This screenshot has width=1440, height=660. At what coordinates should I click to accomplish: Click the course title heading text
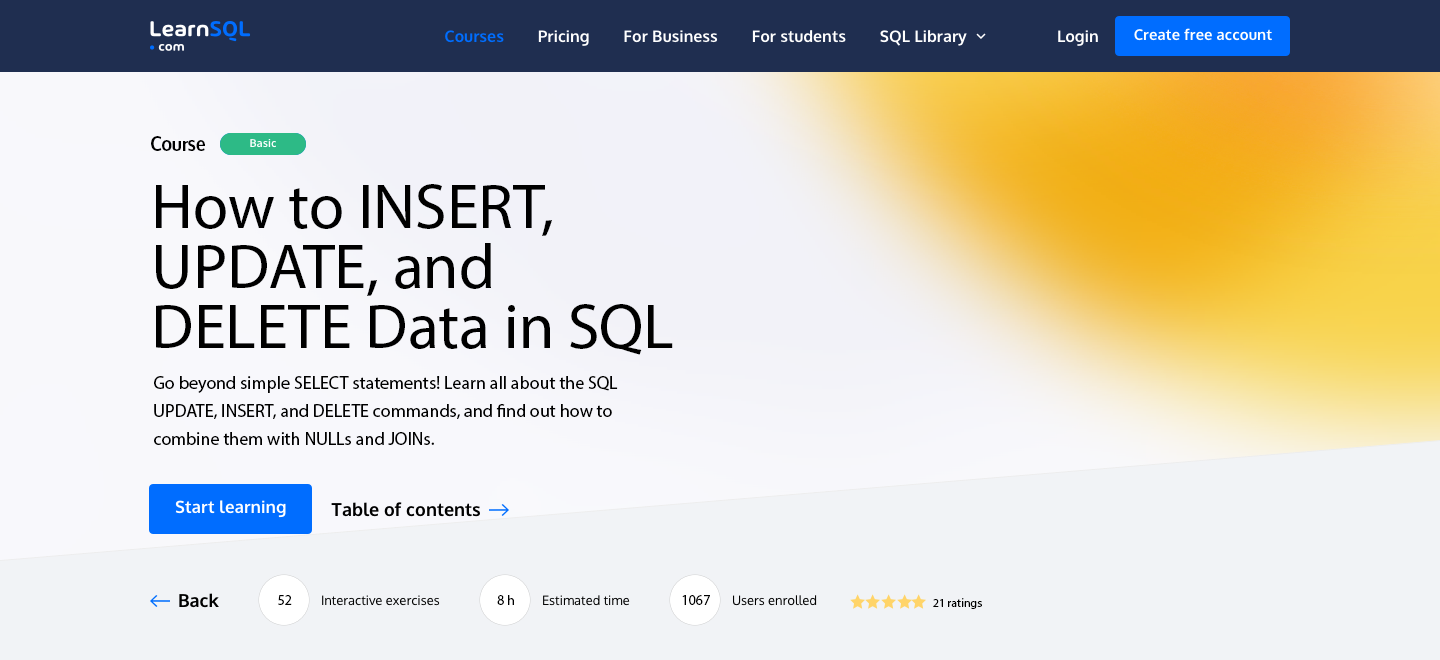pyautogui.click(x=412, y=266)
